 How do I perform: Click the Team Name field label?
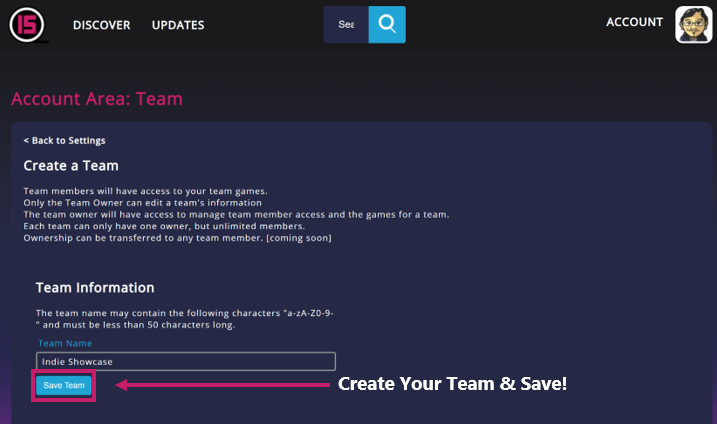click(x=64, y=343)
